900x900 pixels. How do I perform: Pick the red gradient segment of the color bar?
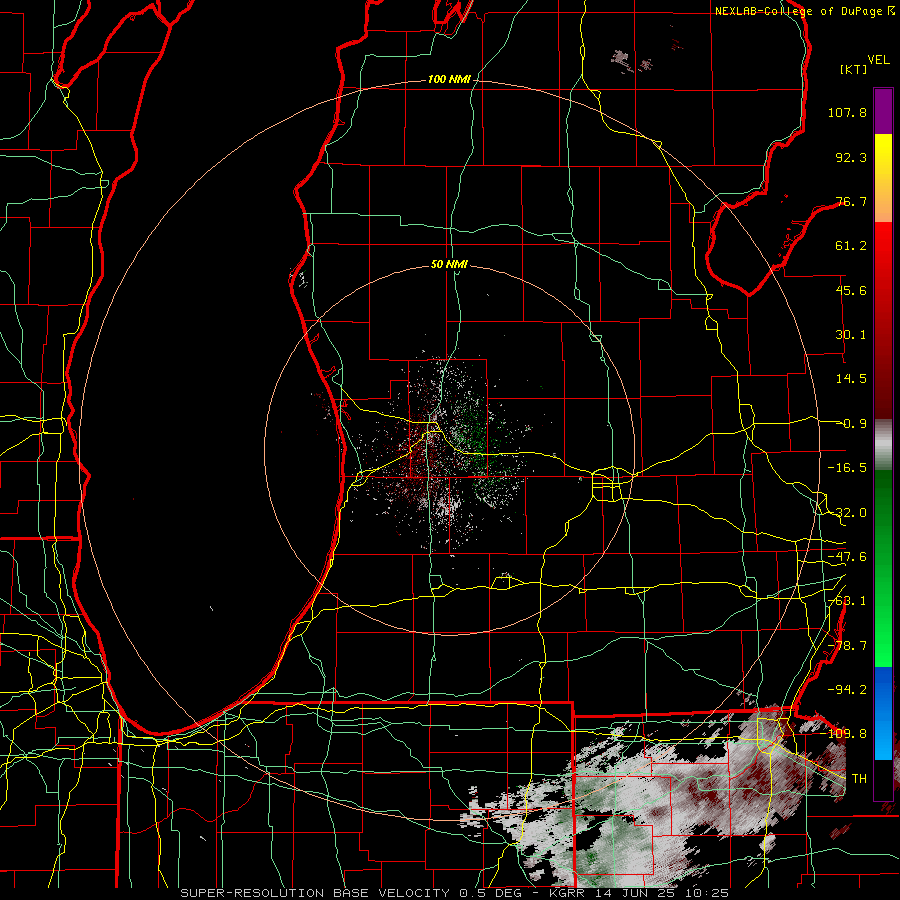tap(883, 320)
